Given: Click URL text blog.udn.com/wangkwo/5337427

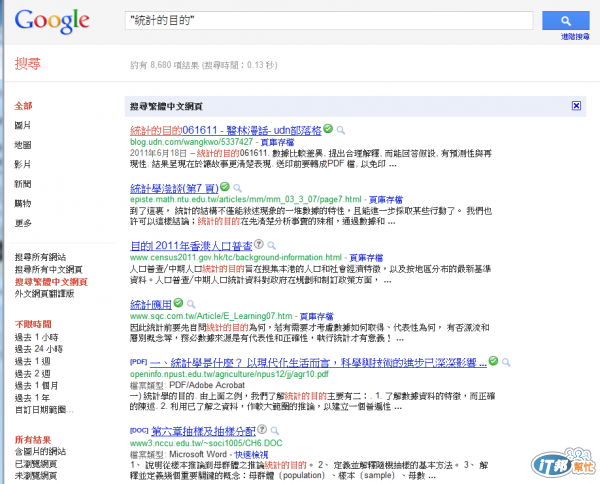Looking at the screenshot, I should [191, 142].
